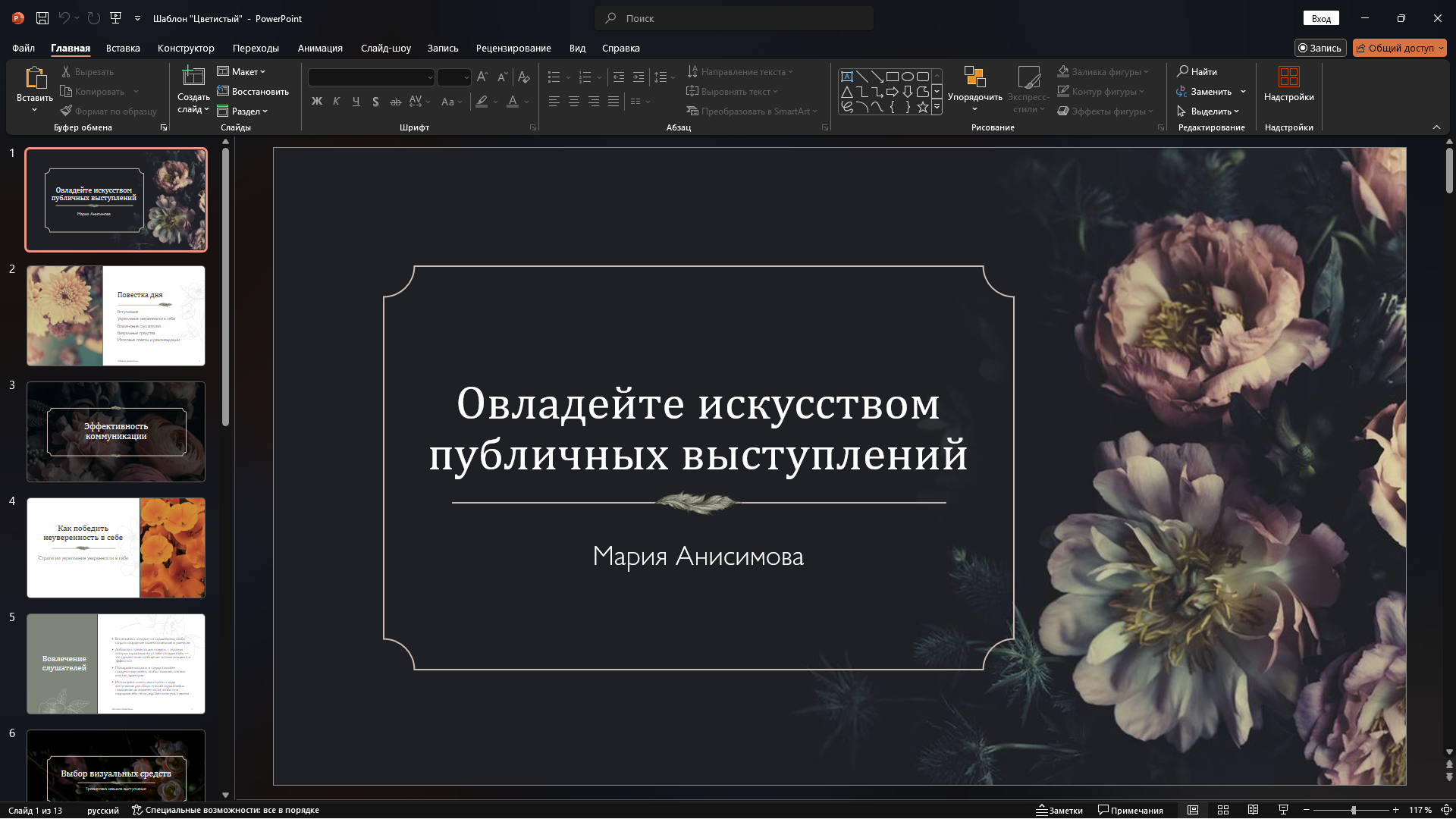Start slideshow from status bar icon

1283,810
